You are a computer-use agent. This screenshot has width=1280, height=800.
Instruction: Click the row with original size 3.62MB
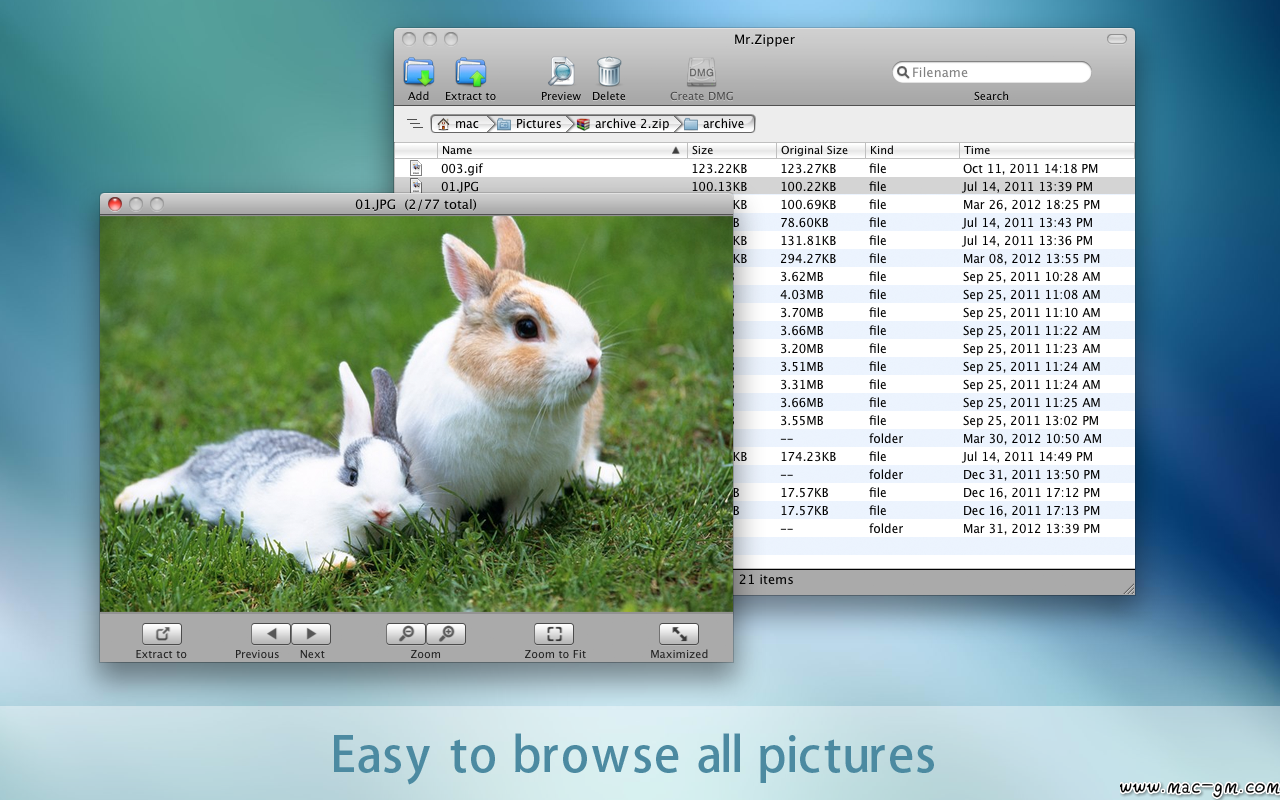(x=934, y=277)
